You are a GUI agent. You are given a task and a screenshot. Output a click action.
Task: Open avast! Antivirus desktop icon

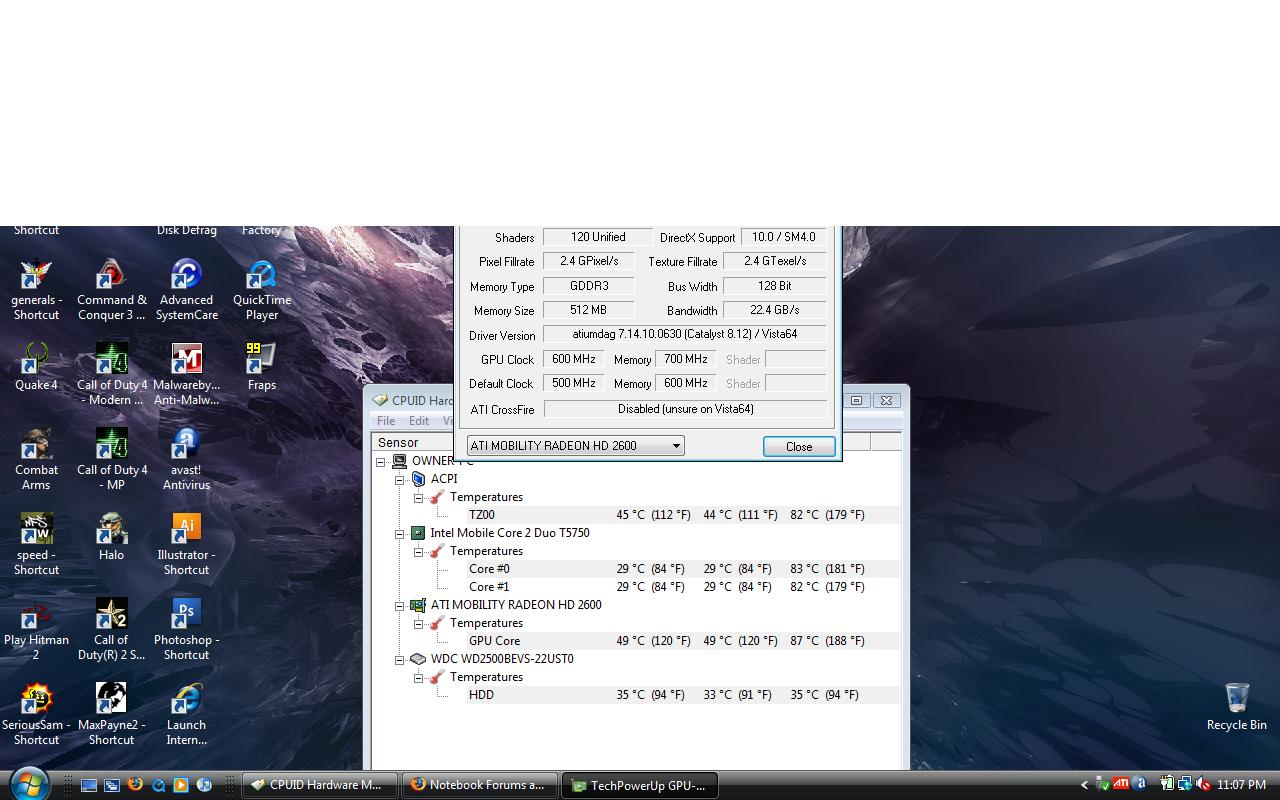[186, 459]
